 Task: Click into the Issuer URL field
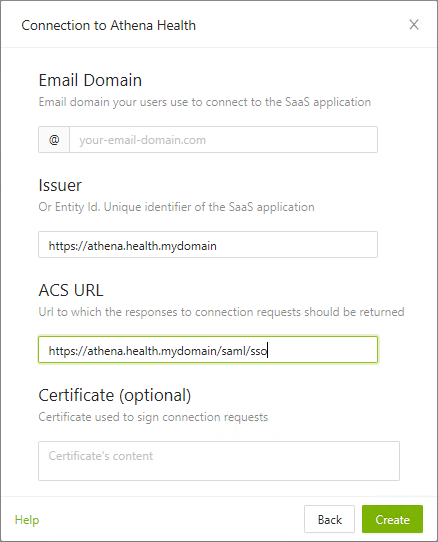click(x=208, y=245)
